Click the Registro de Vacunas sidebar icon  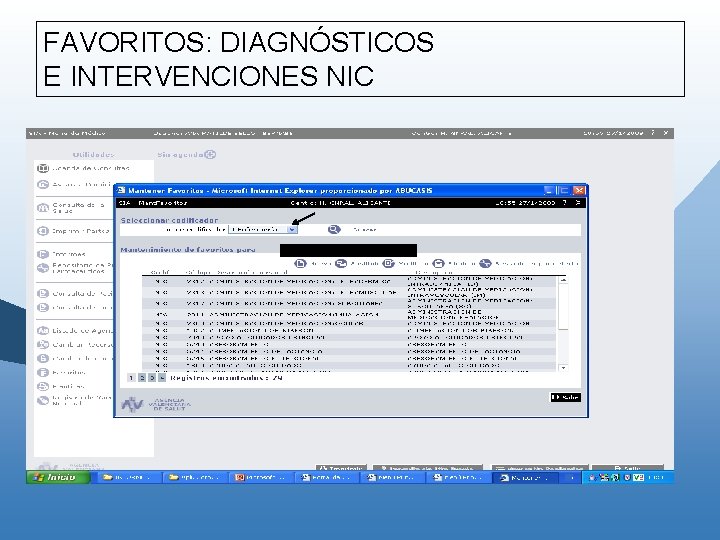coord(43,400)
